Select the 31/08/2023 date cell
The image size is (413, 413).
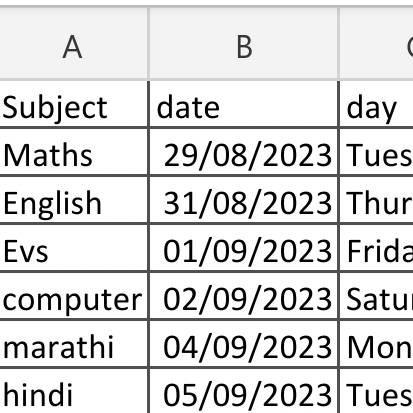click(x=244, y=200)
